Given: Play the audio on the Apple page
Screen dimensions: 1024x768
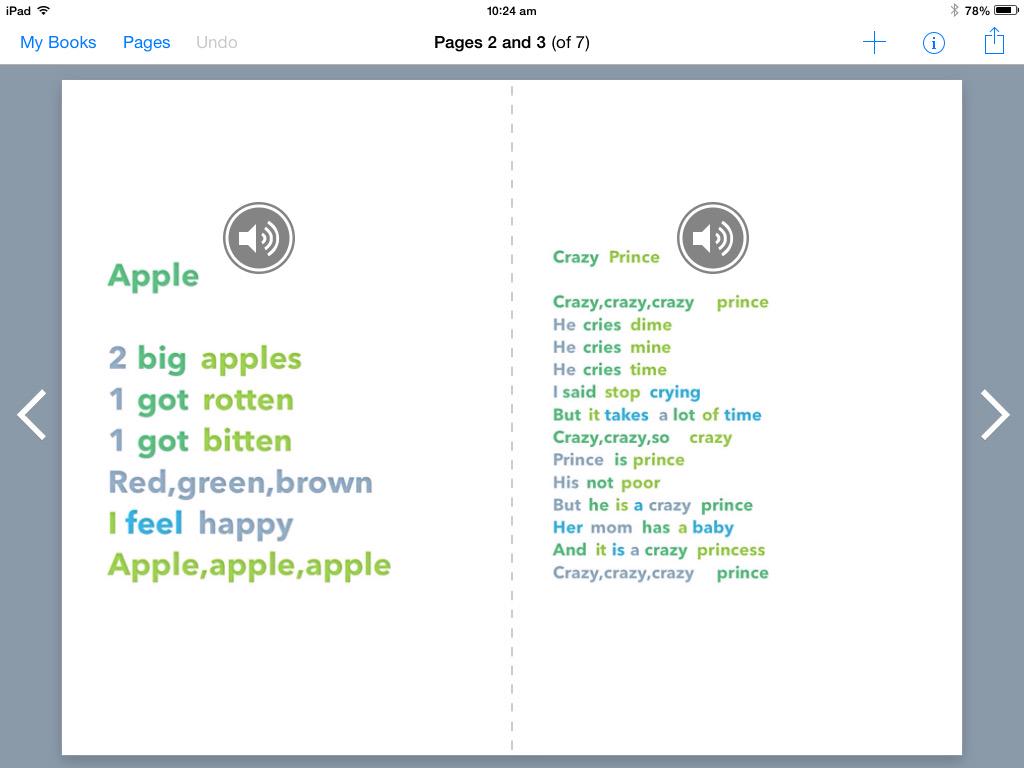Looking at the screenshot, I should (x=258, y=237).
